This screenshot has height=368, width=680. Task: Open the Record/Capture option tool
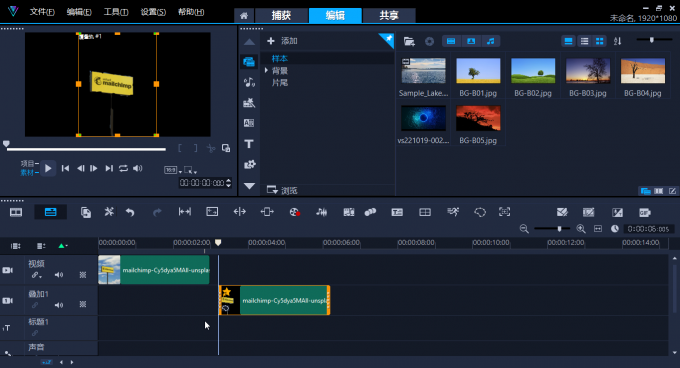tap(294, 212)
